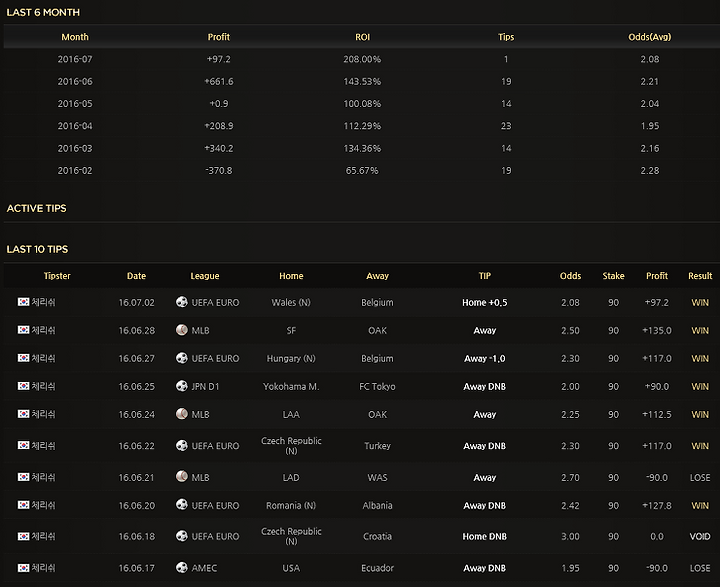The width and height of the screenshot is (720, 587).
Task: Sort by the Month column header
Action: (75, 37)
